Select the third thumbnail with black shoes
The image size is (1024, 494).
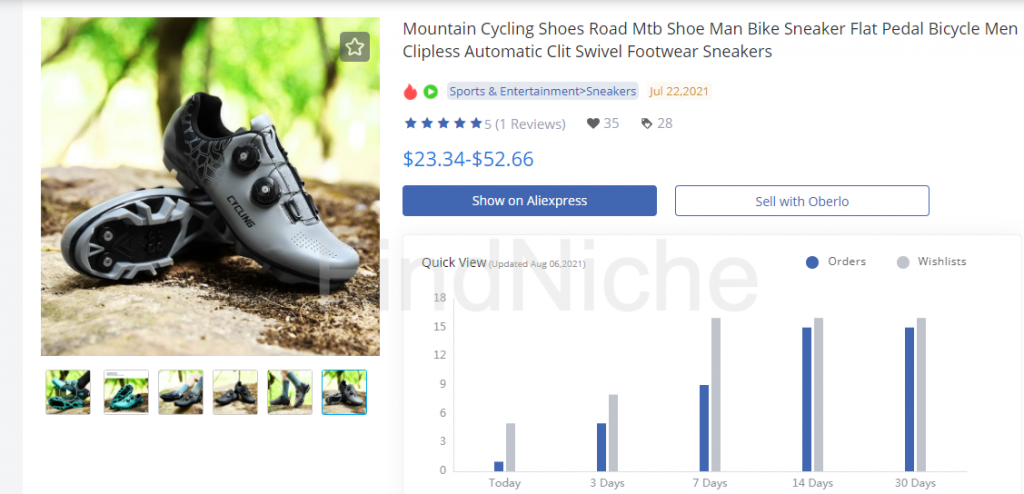181,392
